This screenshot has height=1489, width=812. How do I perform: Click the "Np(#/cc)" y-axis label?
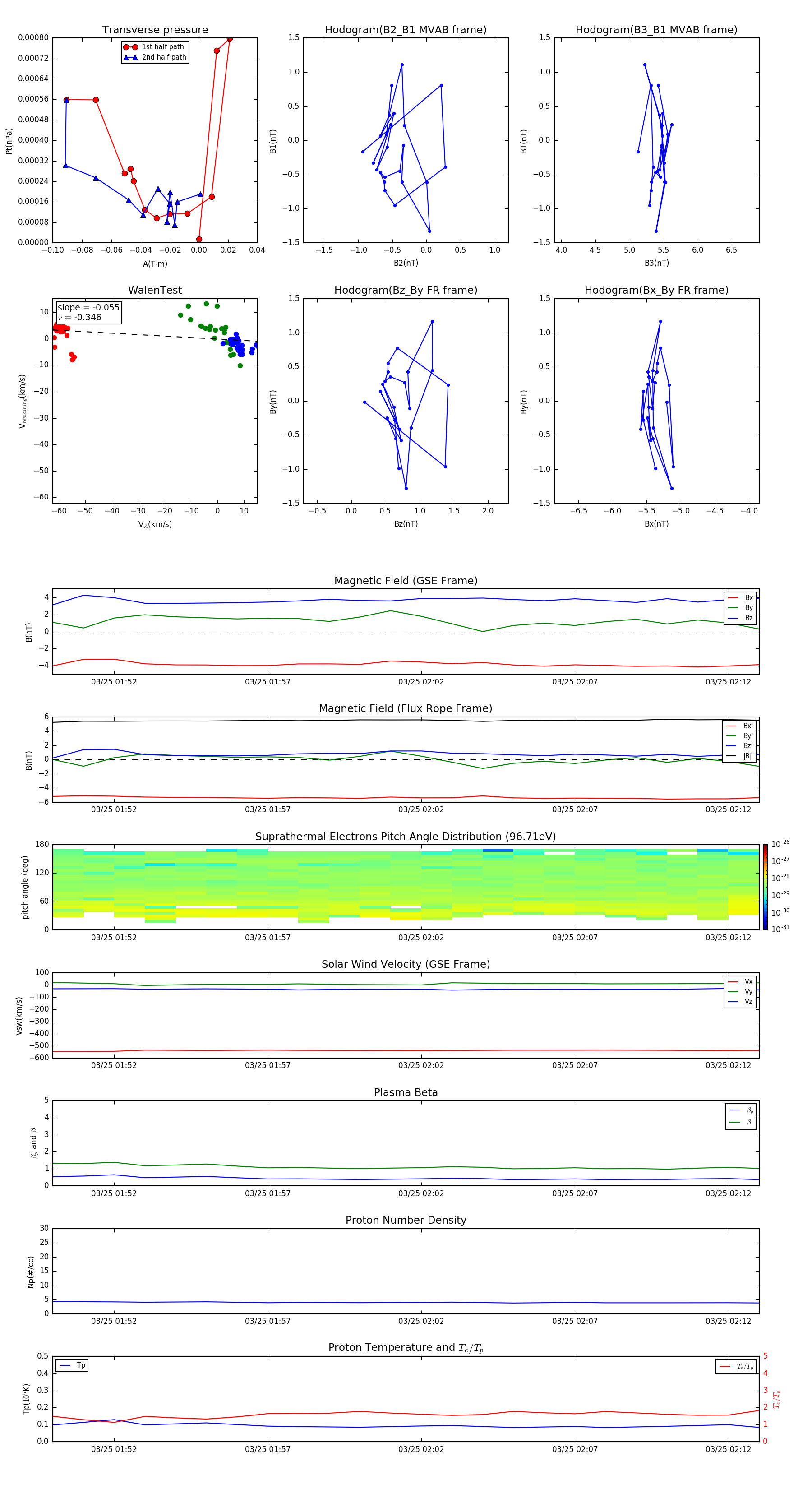pos(31,1272)
